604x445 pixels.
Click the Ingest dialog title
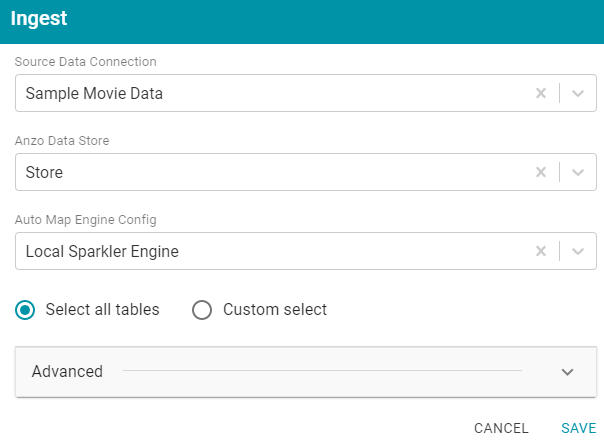(x=39, y=18)
